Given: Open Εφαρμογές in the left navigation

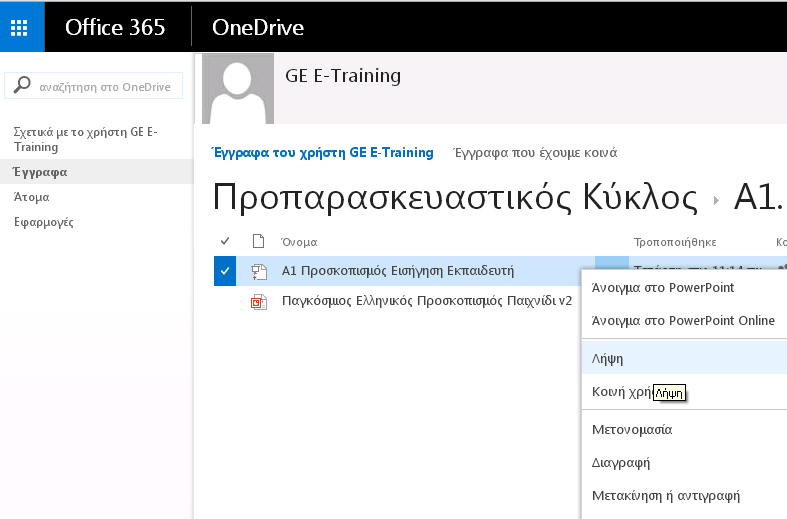Looking at the screenshot, I should tap(44, 222).
